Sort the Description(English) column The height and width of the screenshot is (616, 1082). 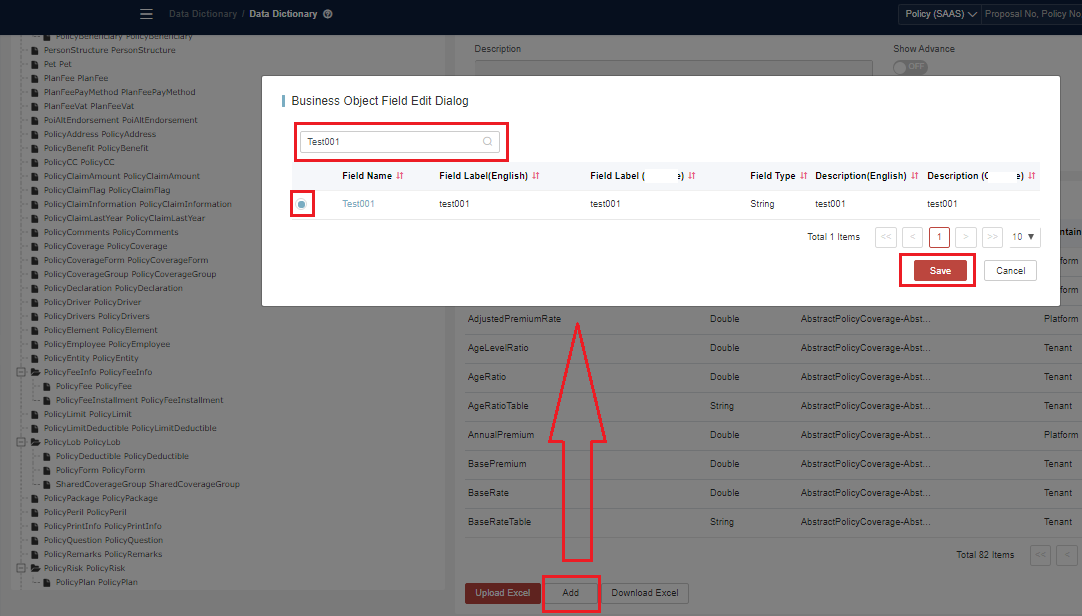coord(913,176)
